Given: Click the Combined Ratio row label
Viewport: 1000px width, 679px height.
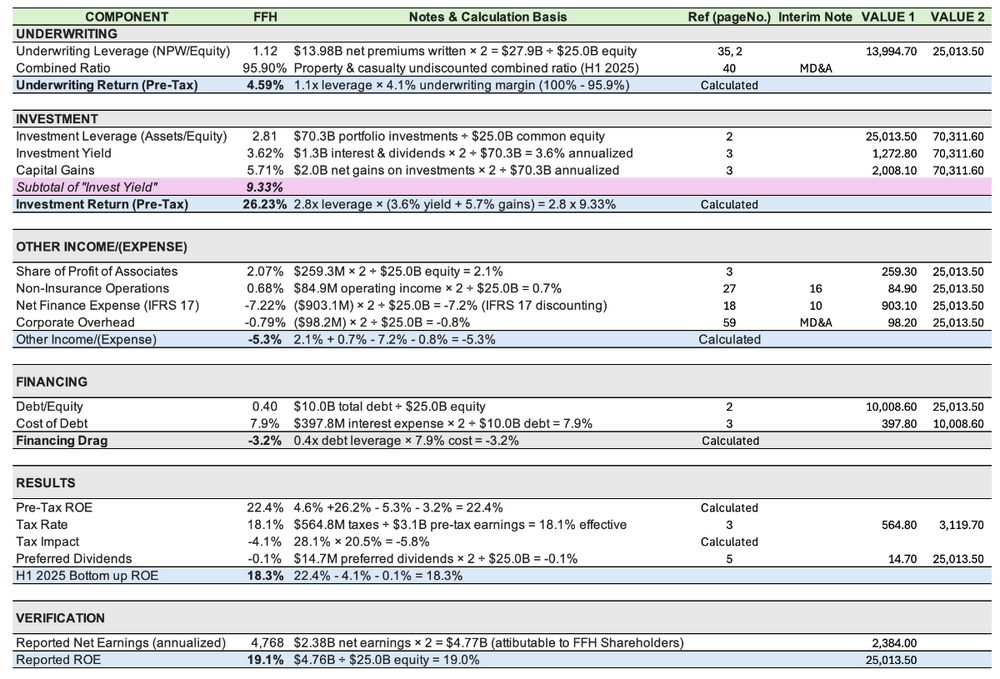Looking at the screenshot, I should [x=62, y=68].
